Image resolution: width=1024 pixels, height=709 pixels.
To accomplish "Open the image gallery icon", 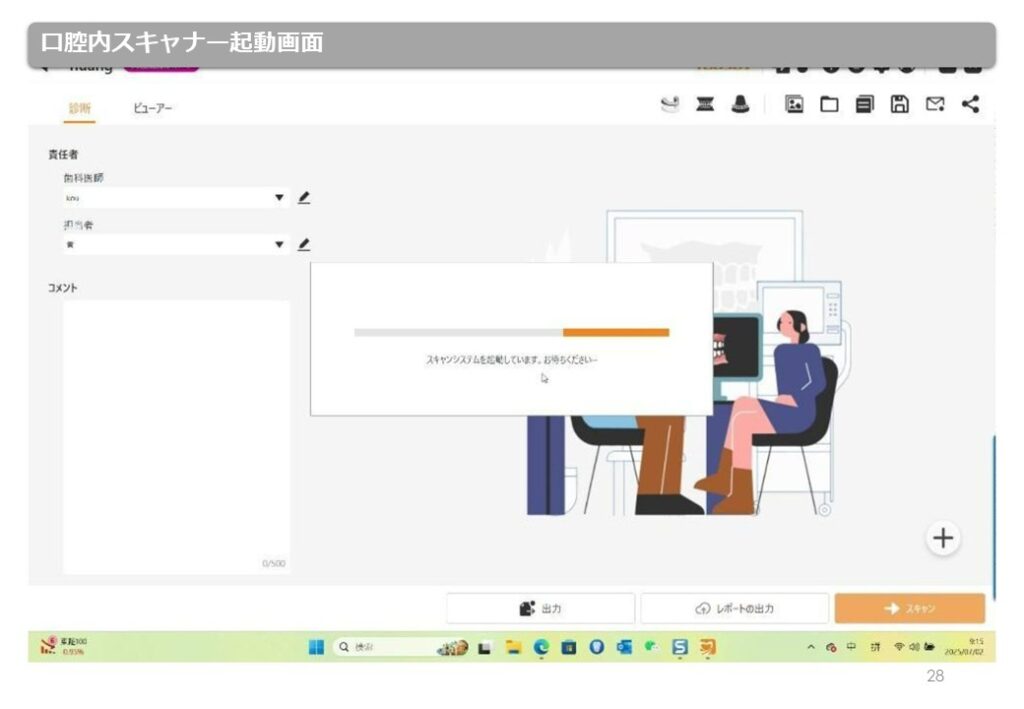I will click(x=794, y=104).
